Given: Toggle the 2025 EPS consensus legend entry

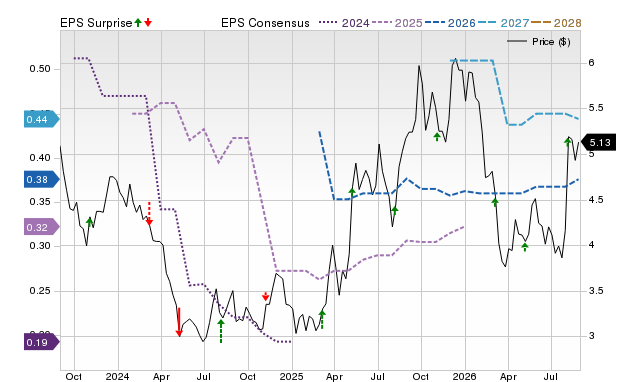Looking at the screenshot, I should (x=397, y=23).
